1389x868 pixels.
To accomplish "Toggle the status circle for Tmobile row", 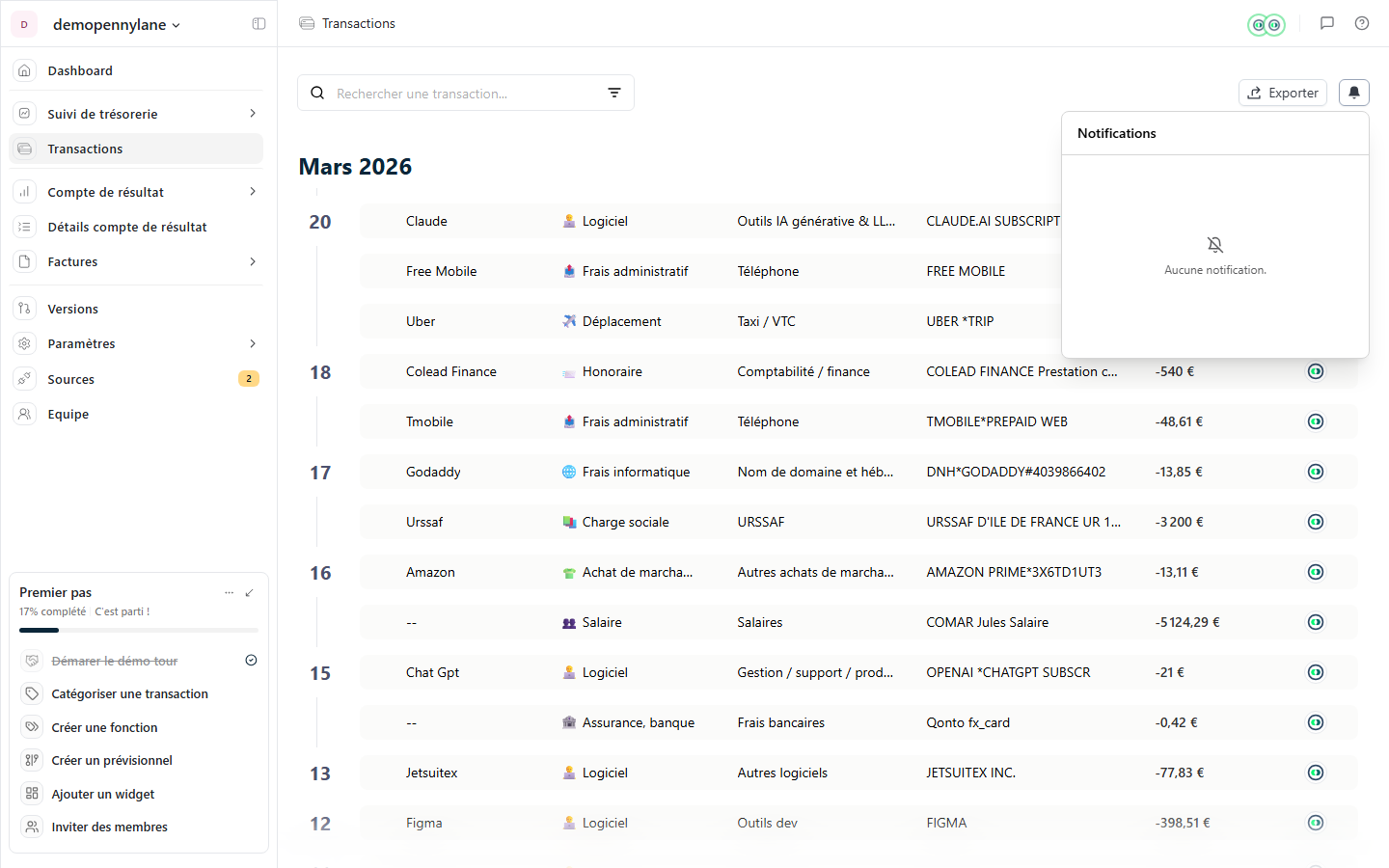I will pyautogui.click(x=1316, y=421).
